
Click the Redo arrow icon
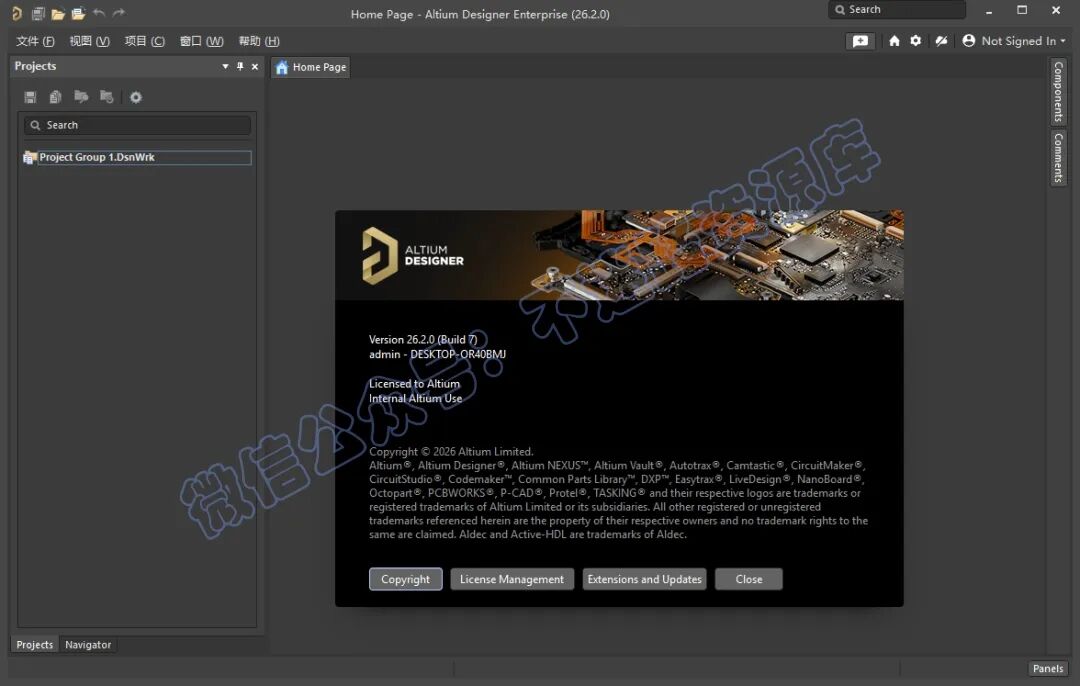(x=119, y=13)
